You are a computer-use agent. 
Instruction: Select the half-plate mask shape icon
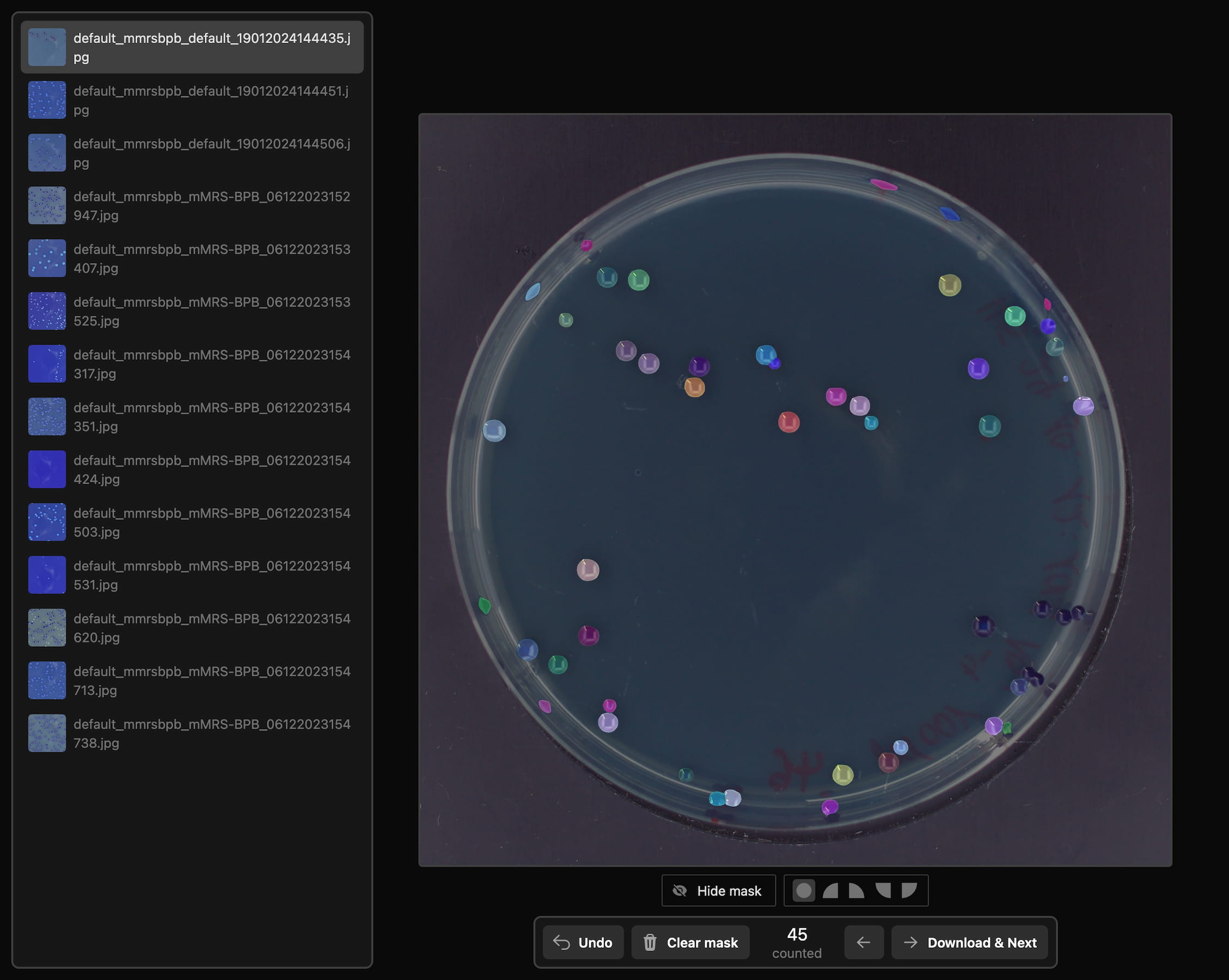(831, 890)
